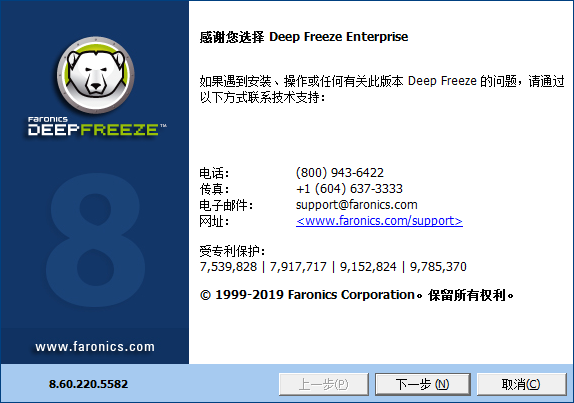Click the fax number +1 (604) 637-3333

pyautogui.click(x=349, y=189)
